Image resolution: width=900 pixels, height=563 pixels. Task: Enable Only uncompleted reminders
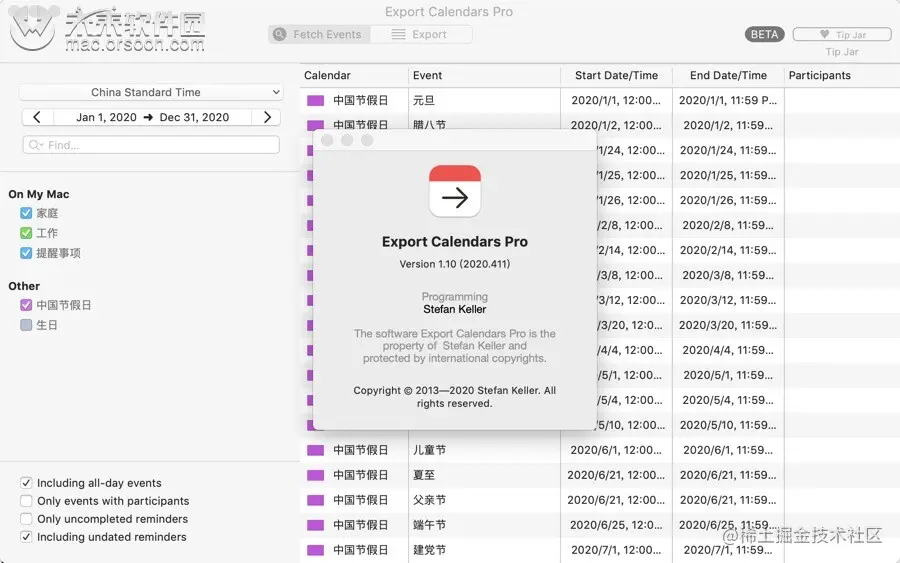(26, 519)
